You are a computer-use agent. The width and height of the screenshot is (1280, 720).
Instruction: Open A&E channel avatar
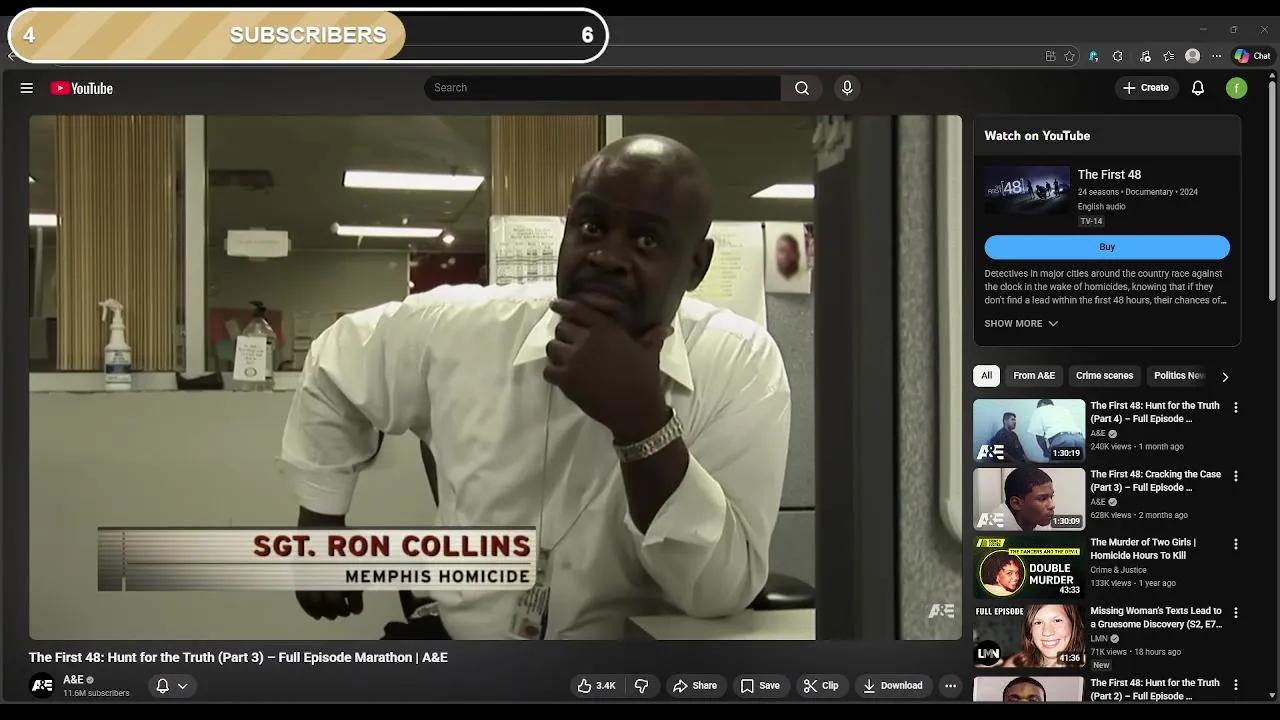coord(42,686)
